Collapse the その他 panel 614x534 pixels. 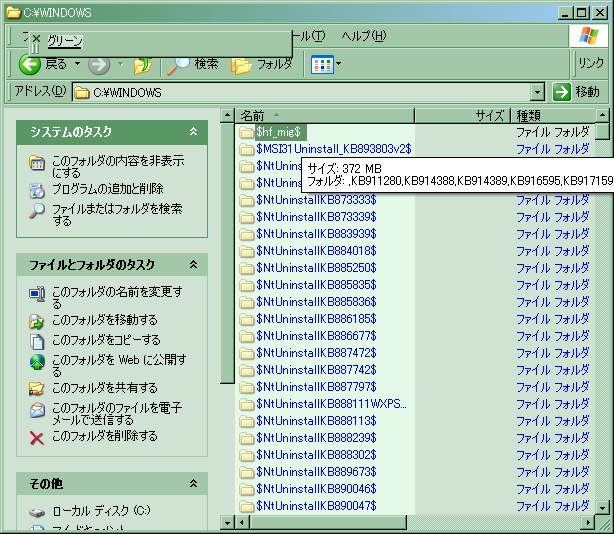tap(193, 484)
